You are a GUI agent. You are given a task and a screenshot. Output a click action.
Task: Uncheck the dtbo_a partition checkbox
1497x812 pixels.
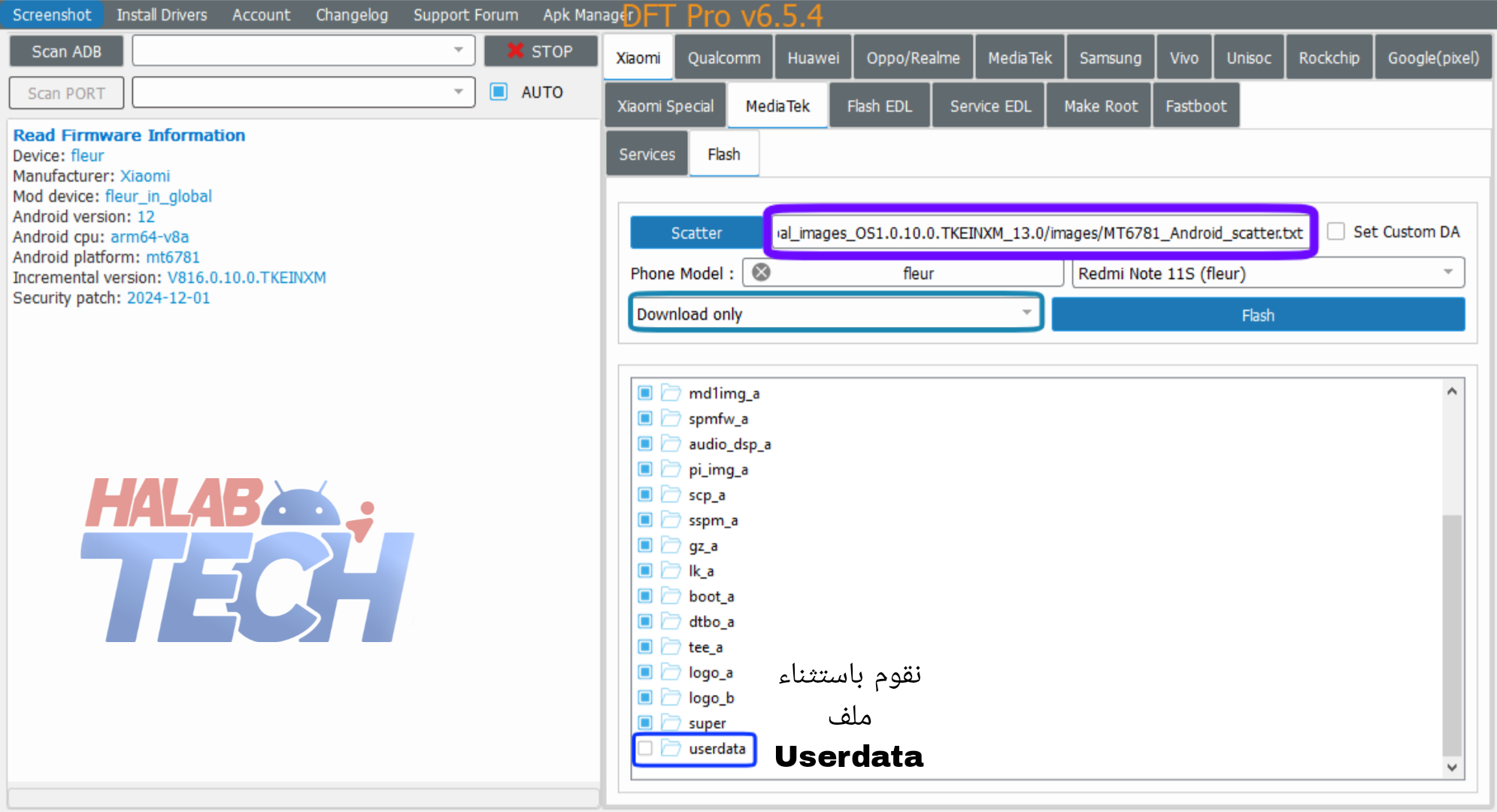pyautogui.click(x=645, y=621)
